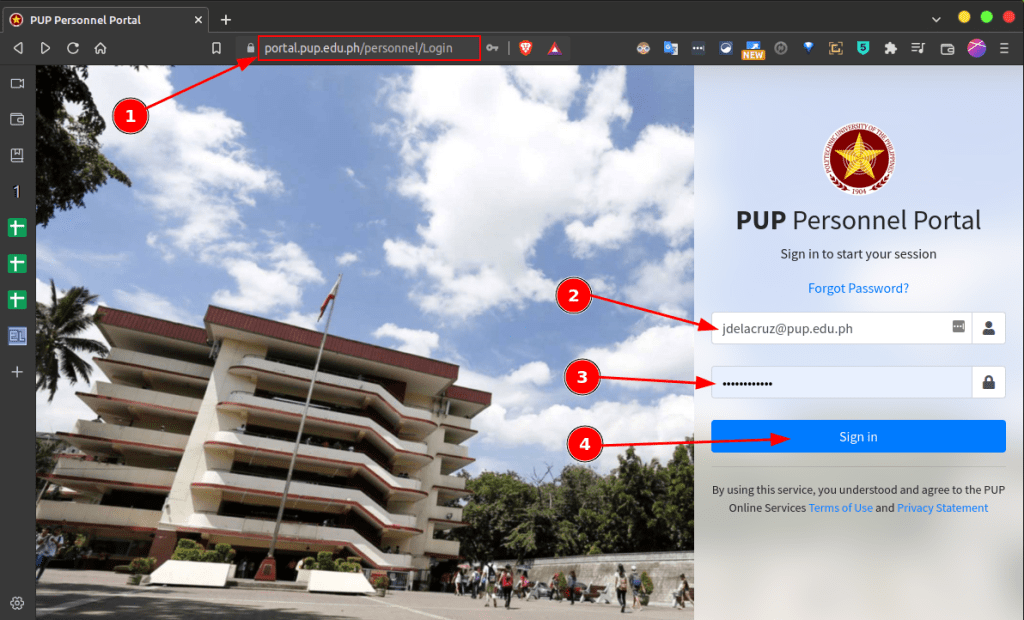Open a new tab with plus button

pyautogui.click(x=226, y=19)
